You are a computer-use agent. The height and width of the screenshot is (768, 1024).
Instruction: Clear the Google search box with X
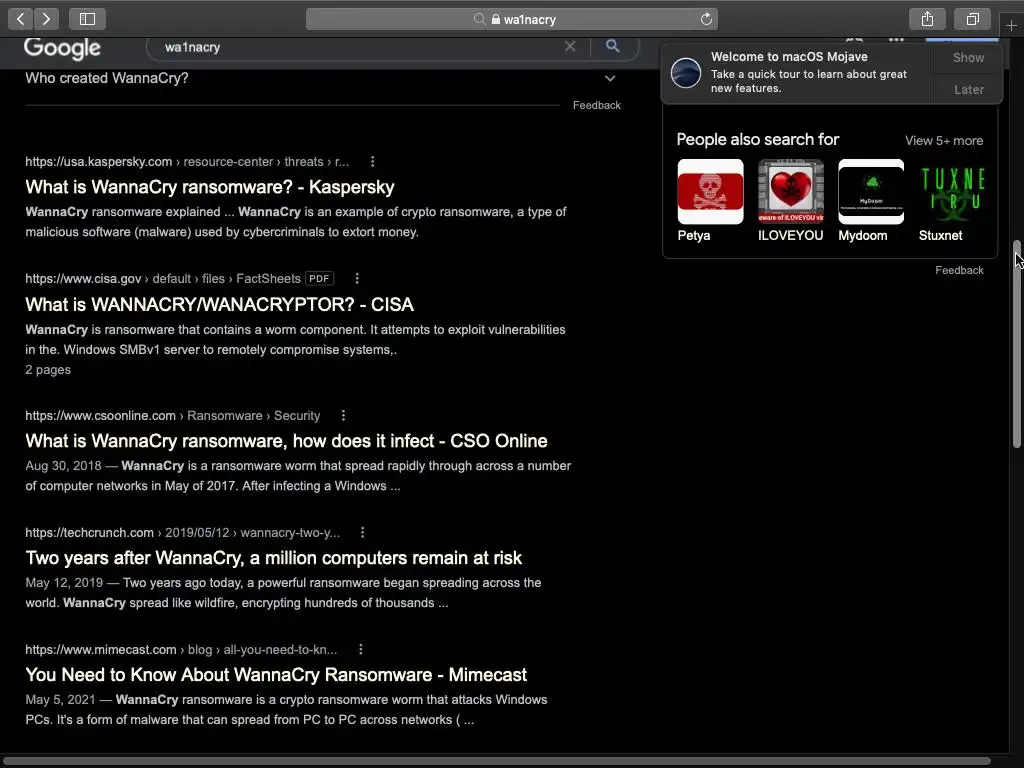pos(570,46)
